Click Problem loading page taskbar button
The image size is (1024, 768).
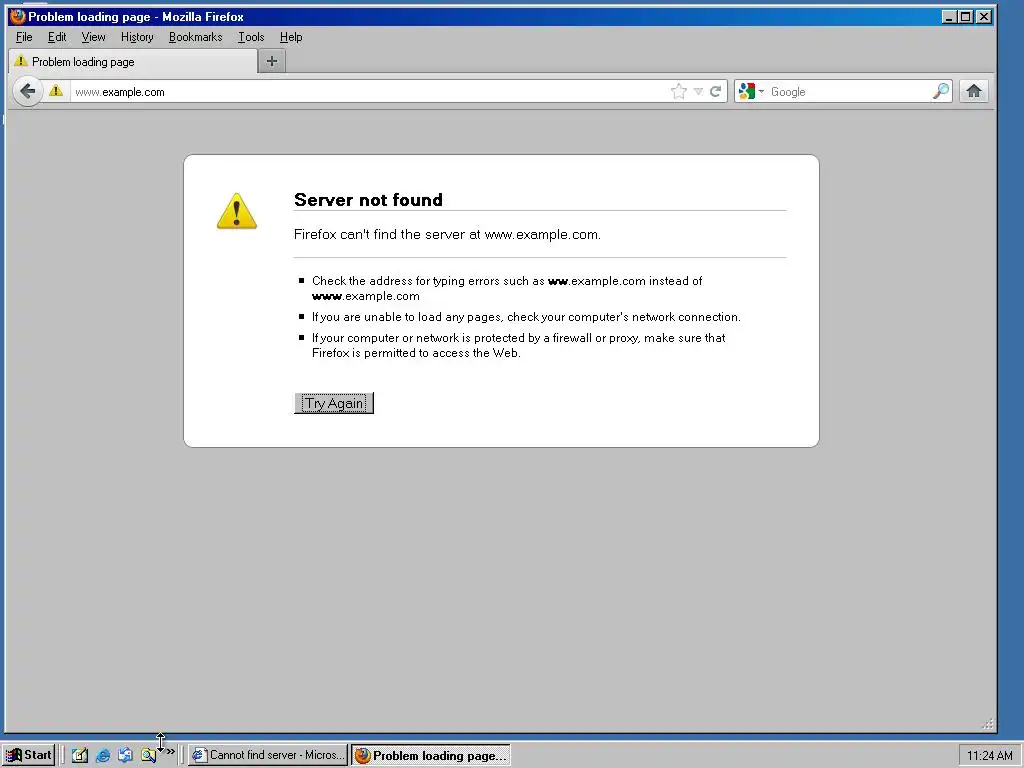click(x=431, y=755)
